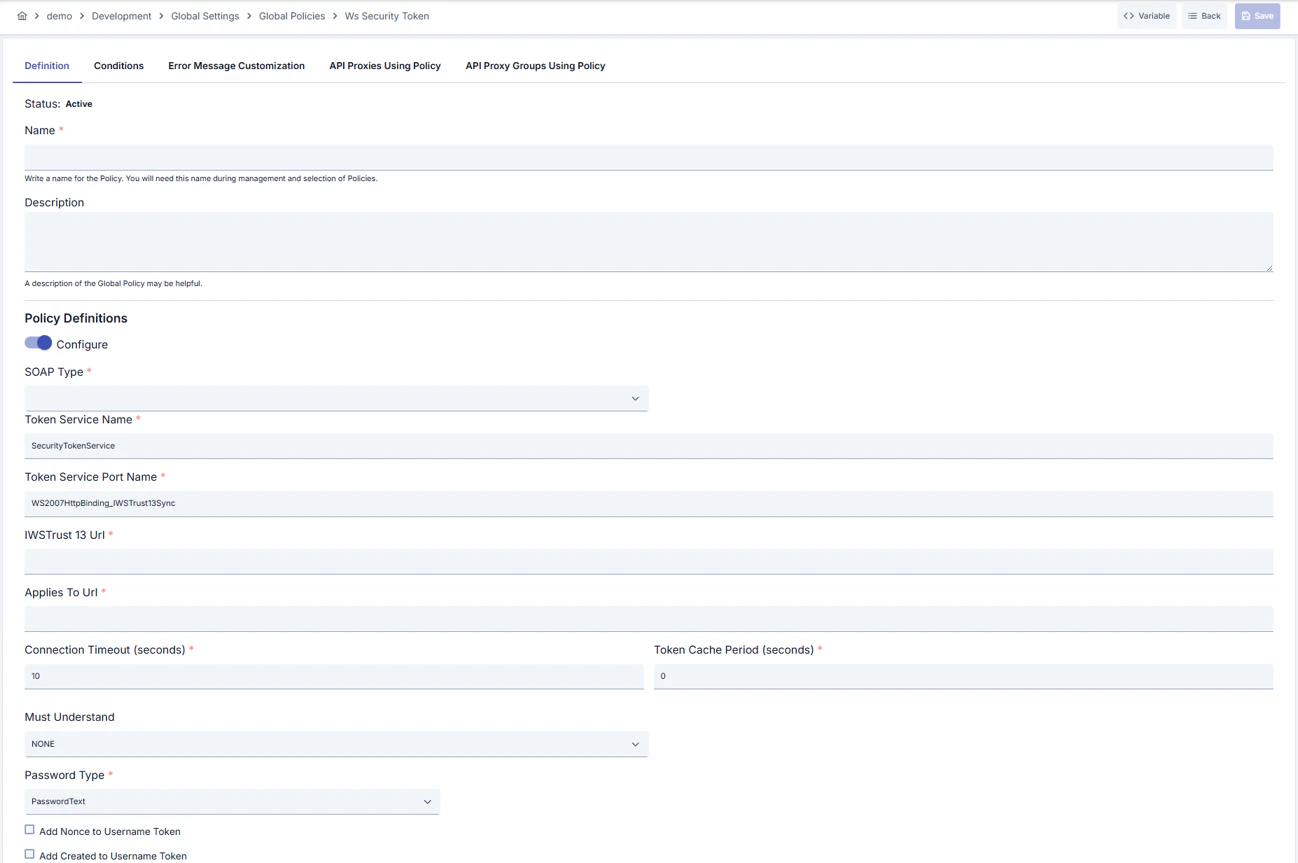This screenshot has width=1298, height=863.
Task: Open the SOAP Type dropdown
Action: (336, 398)
